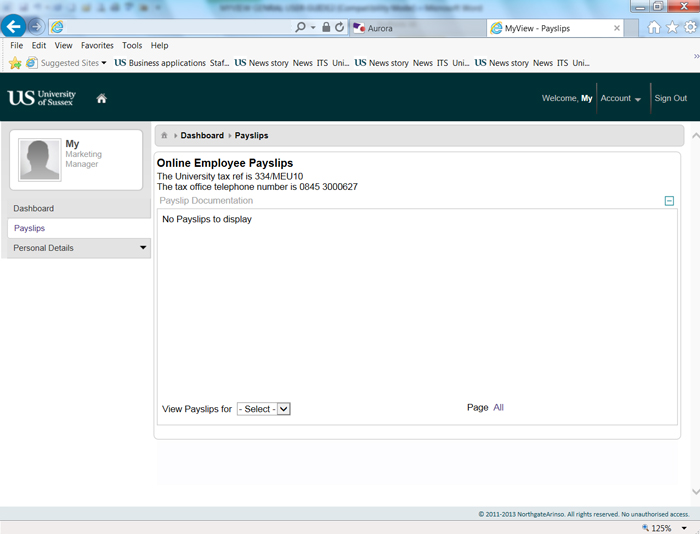Viewport: 700px width, 534px height.
Task: Click the tax office telephone number text
Action: (x=257, y=187)
